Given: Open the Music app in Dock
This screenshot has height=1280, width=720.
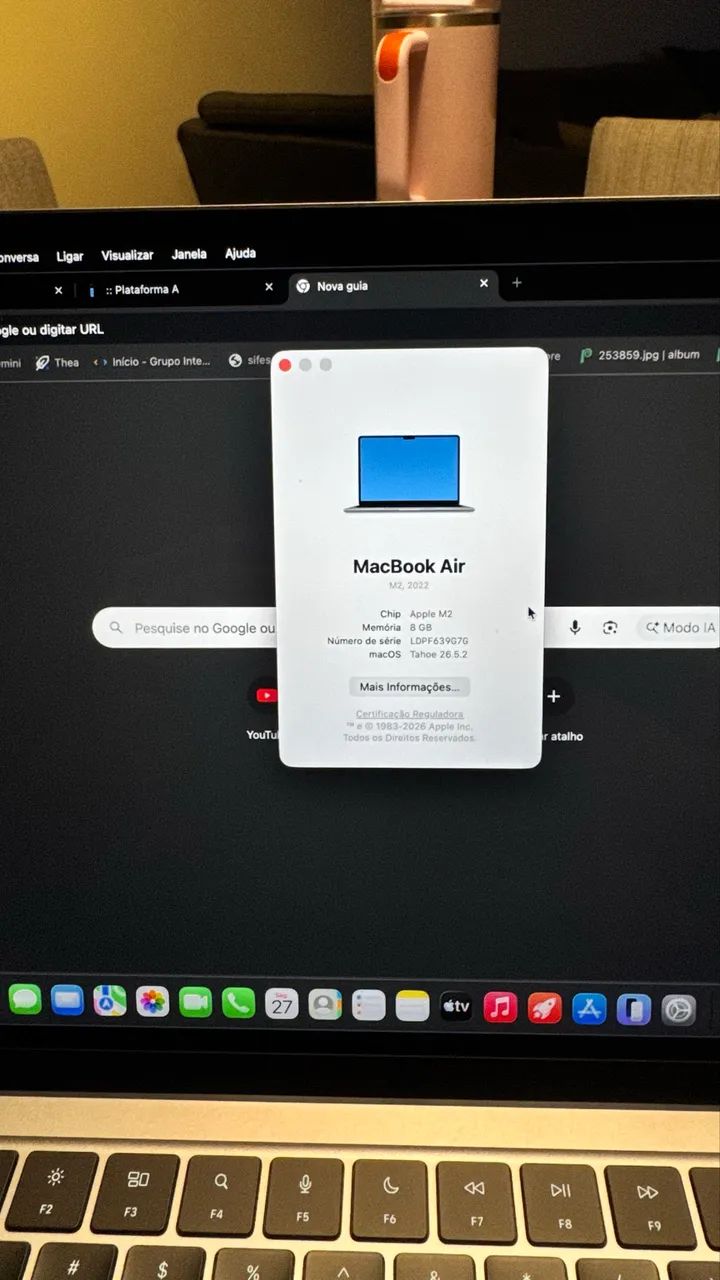Looking at the screenshot, I should tap(500, 1007).
